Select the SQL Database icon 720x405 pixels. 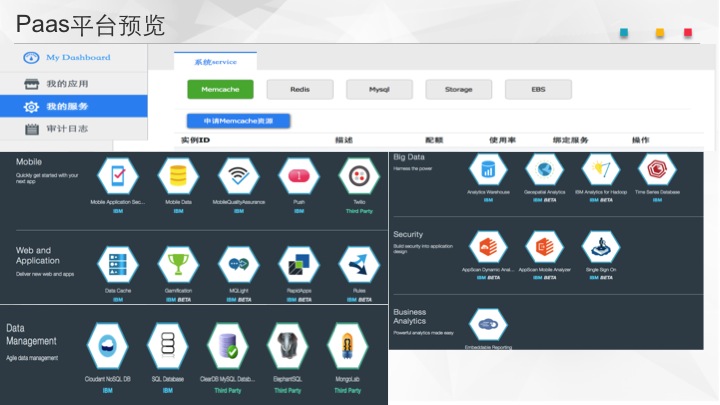click(168, 346)
